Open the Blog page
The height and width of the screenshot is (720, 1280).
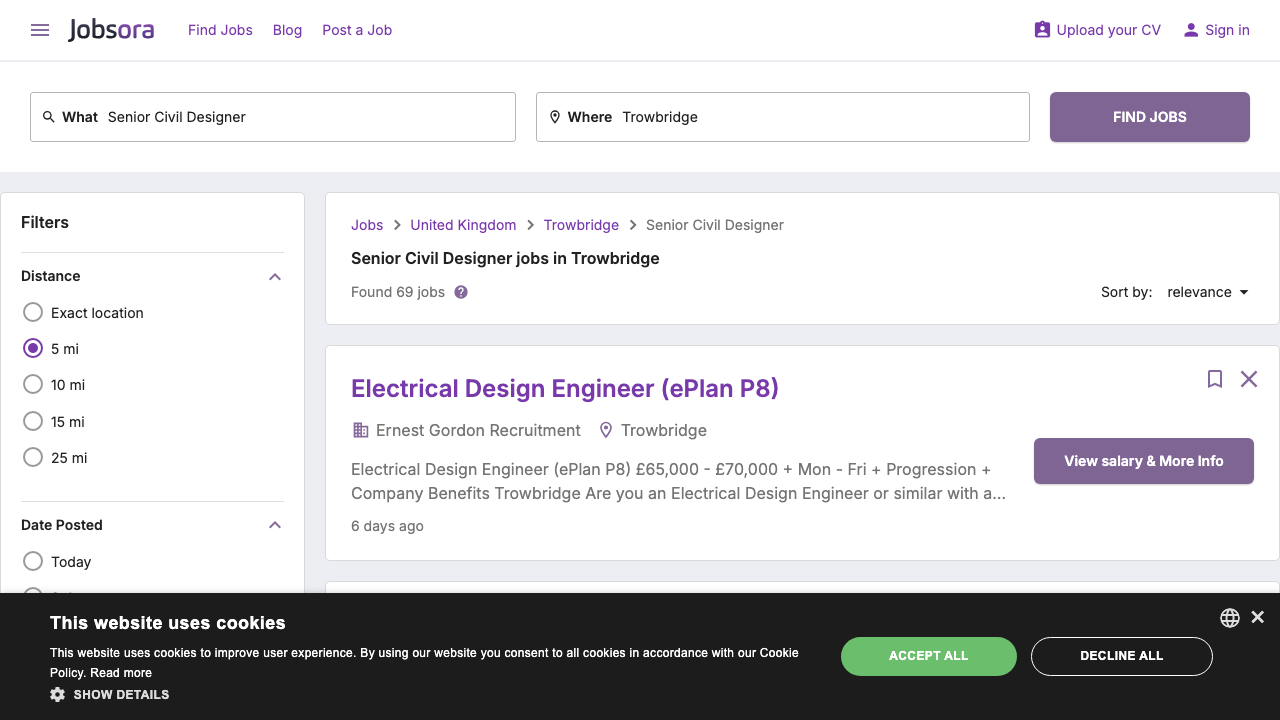pos(287,30)
